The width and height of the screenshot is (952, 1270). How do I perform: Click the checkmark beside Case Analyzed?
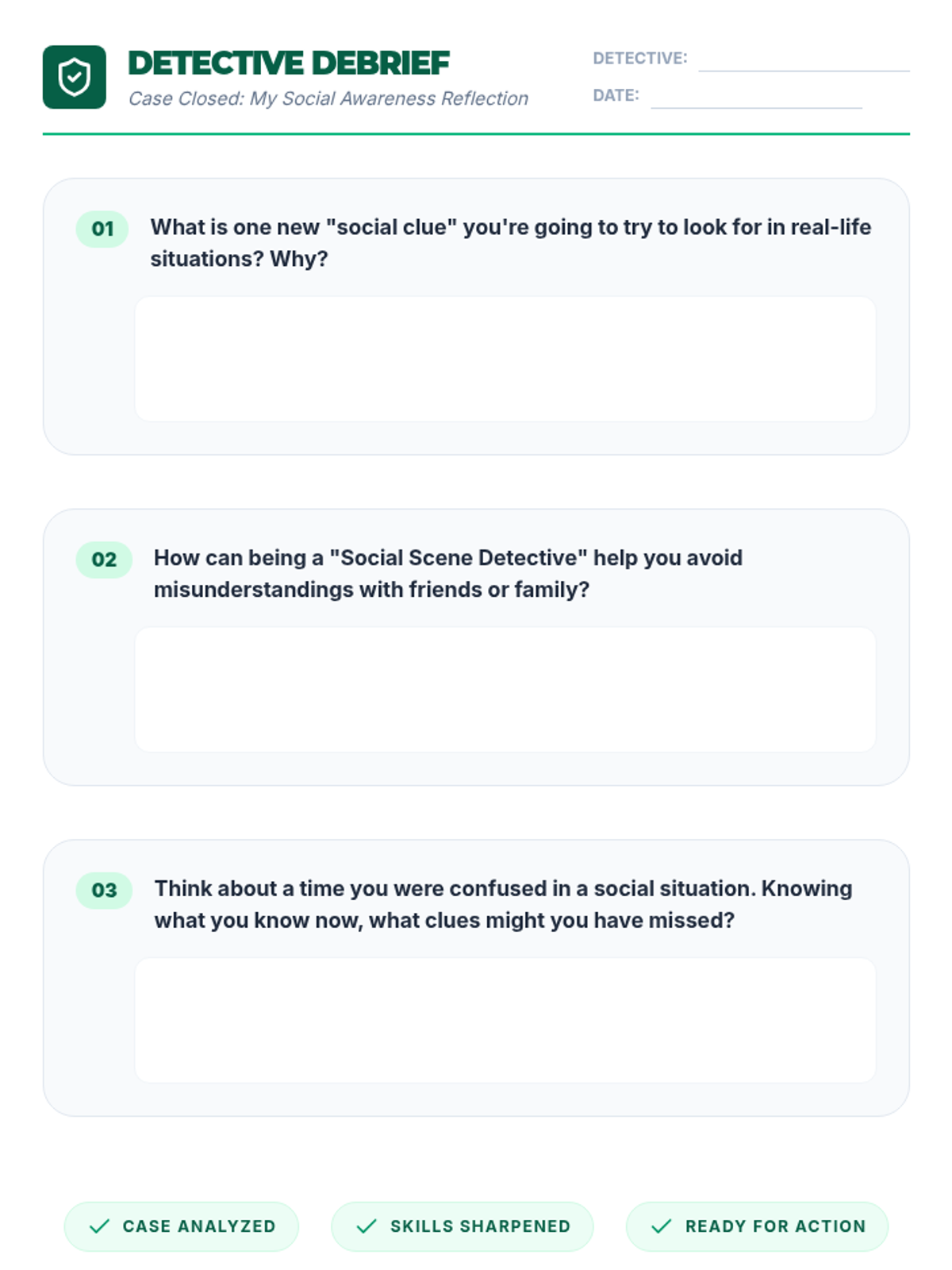tap(99, 1226)
